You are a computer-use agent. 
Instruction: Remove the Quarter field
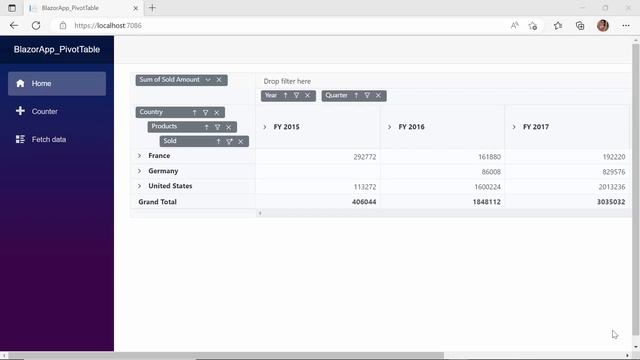[x=378, y=96]
